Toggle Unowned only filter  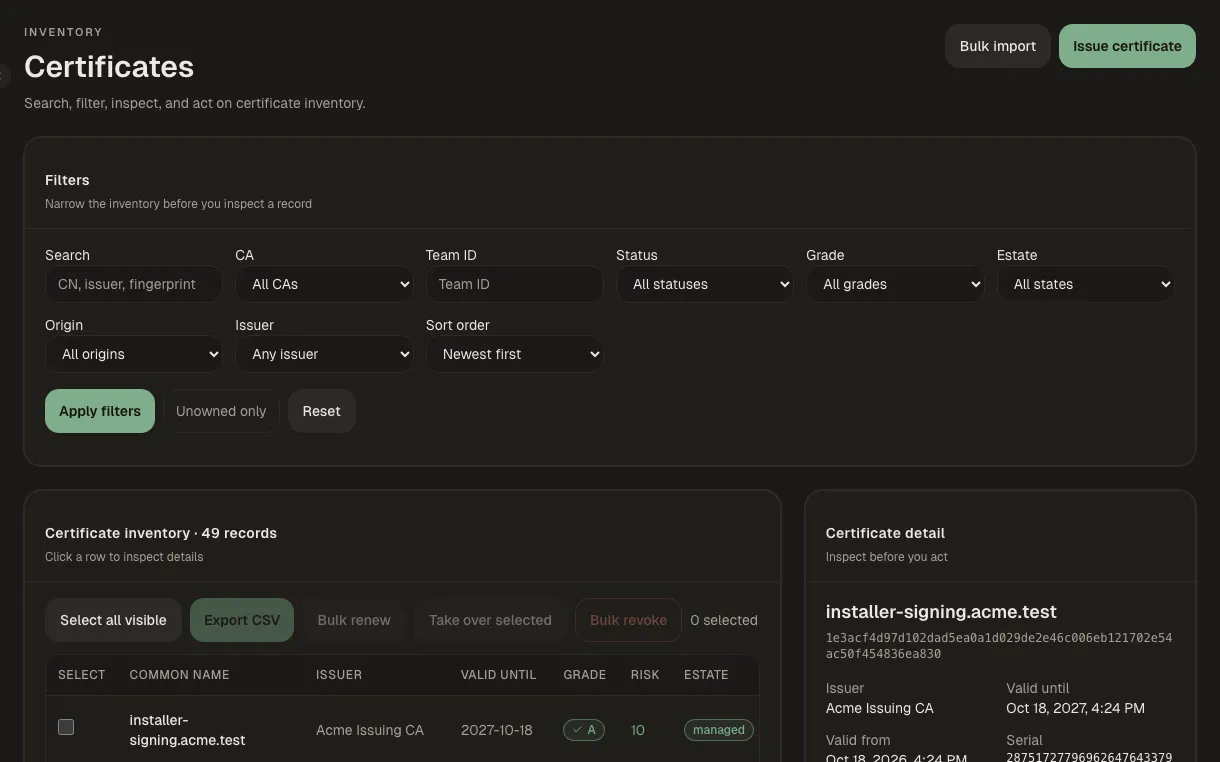[221, 411]
